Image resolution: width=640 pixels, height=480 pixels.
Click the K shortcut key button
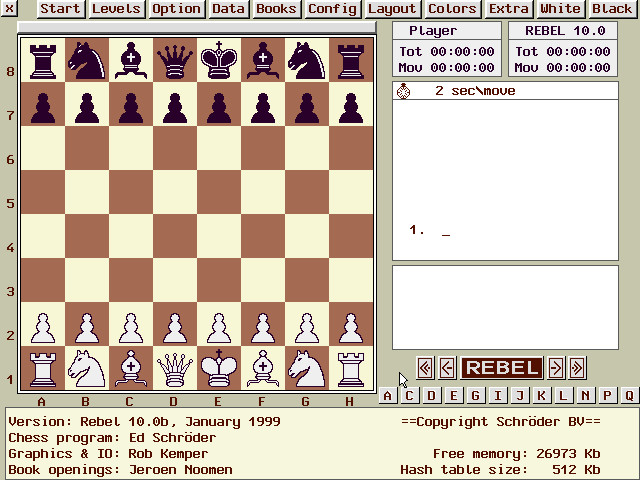pyautogui.click(x=541, y=396)
